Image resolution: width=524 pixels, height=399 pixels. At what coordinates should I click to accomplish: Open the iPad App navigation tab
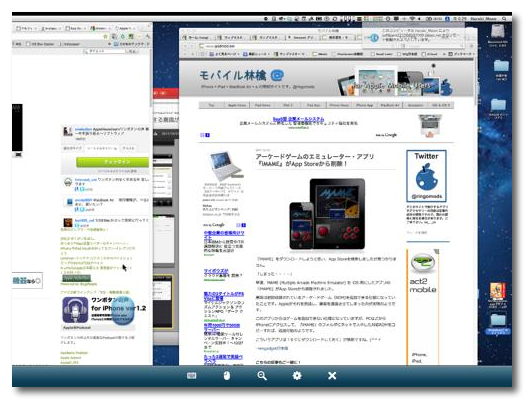(313, 105)
